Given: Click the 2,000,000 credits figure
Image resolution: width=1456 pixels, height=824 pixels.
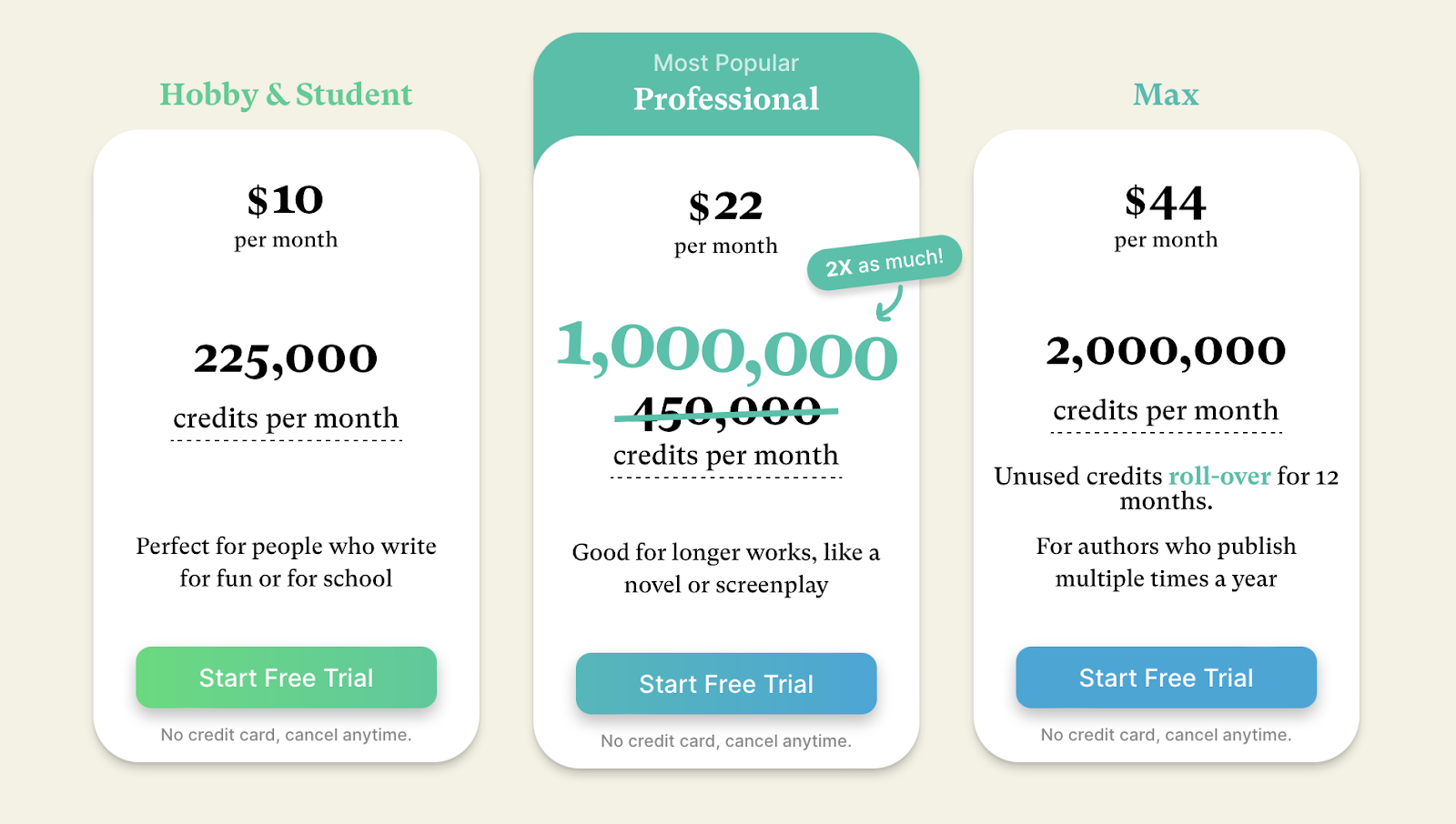Looking at the screenshot, I should tap(1166, 351).
